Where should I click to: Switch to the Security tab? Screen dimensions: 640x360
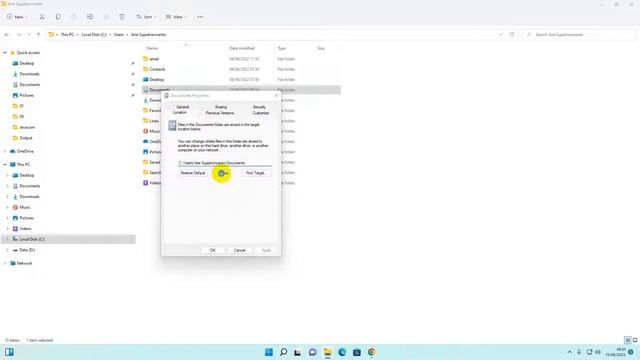click(259, 107)
